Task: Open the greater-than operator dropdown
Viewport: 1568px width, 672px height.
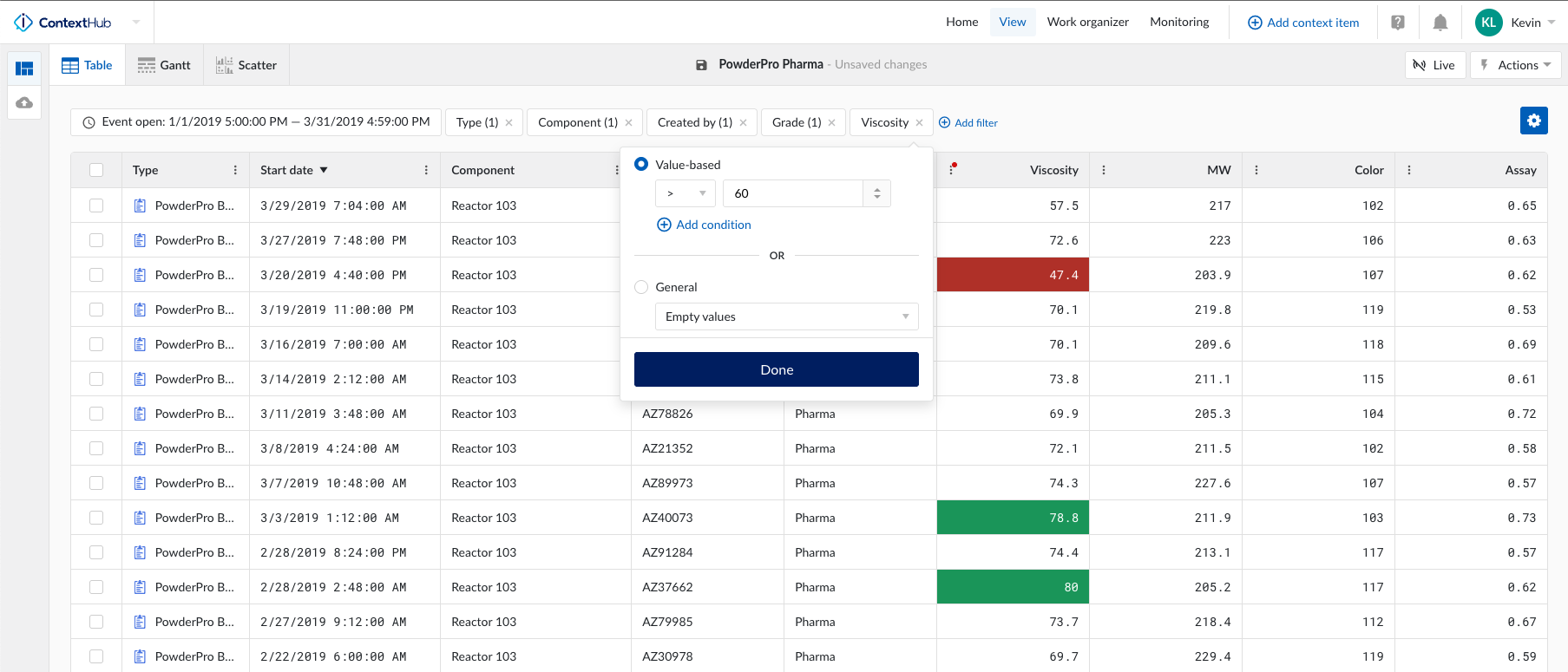Action: click(x=686, y=193)
